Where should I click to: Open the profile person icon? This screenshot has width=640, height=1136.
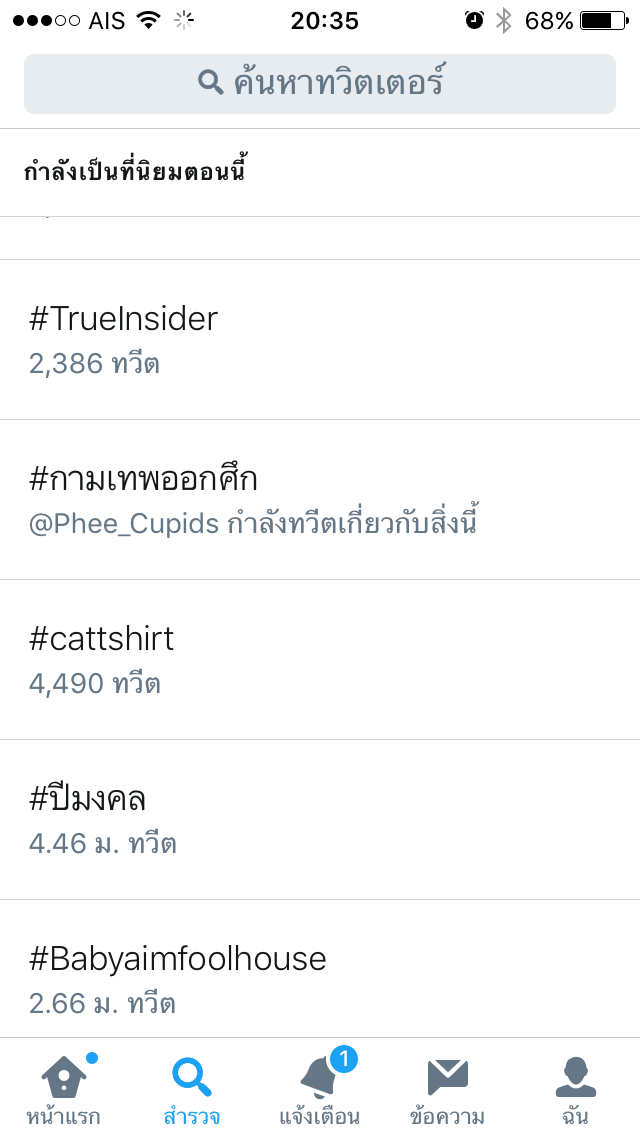click(x=575, y=1077)
